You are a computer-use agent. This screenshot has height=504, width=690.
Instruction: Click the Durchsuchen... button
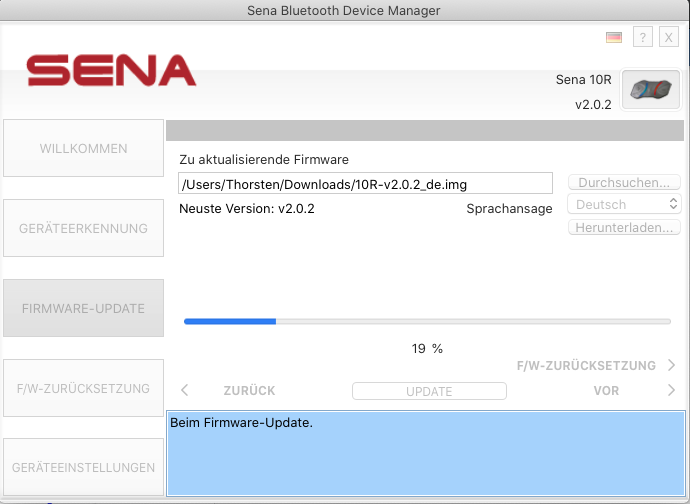(624, 182)
